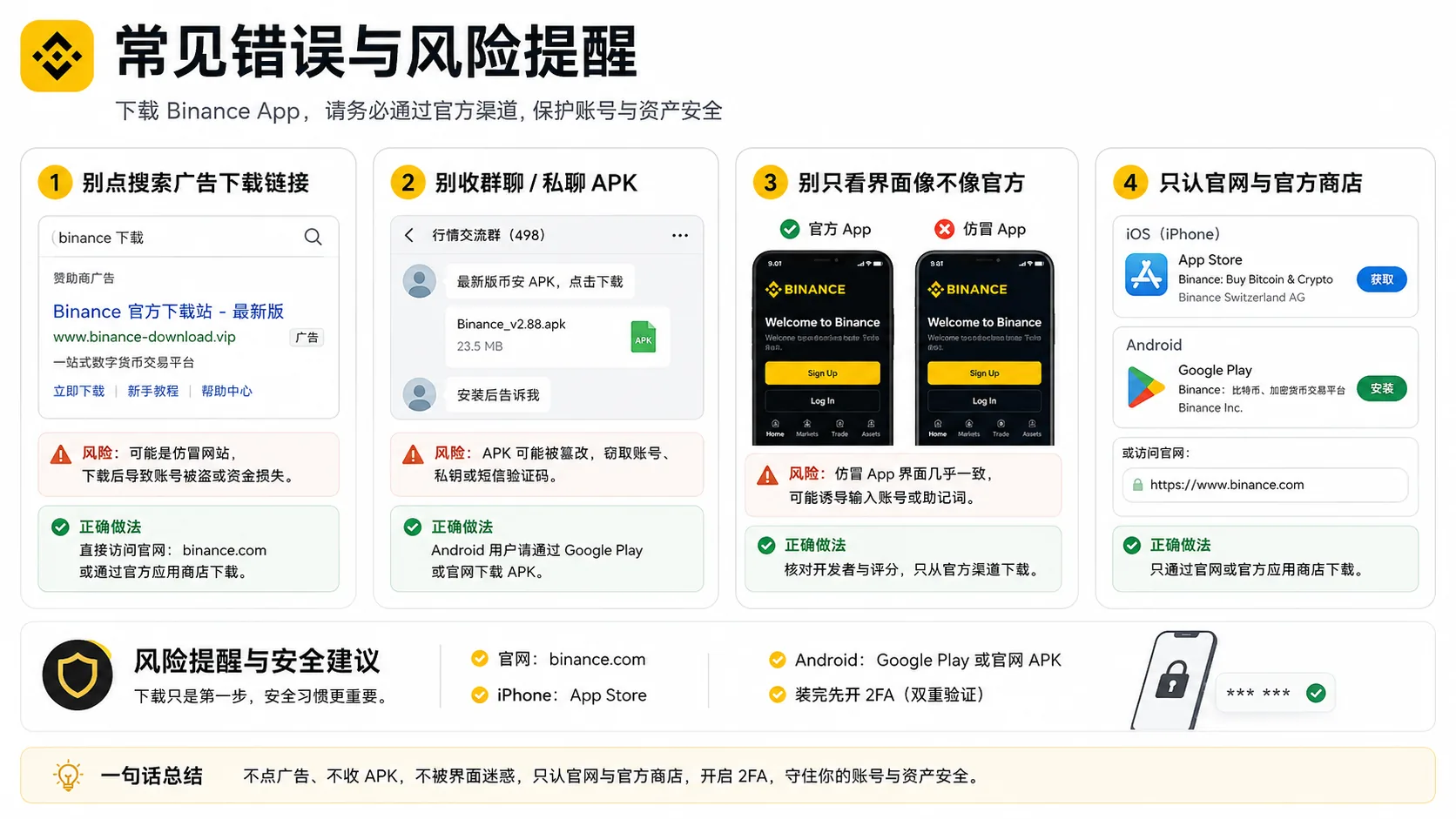Click the padlock icon in the URL field

[1137, 485]
